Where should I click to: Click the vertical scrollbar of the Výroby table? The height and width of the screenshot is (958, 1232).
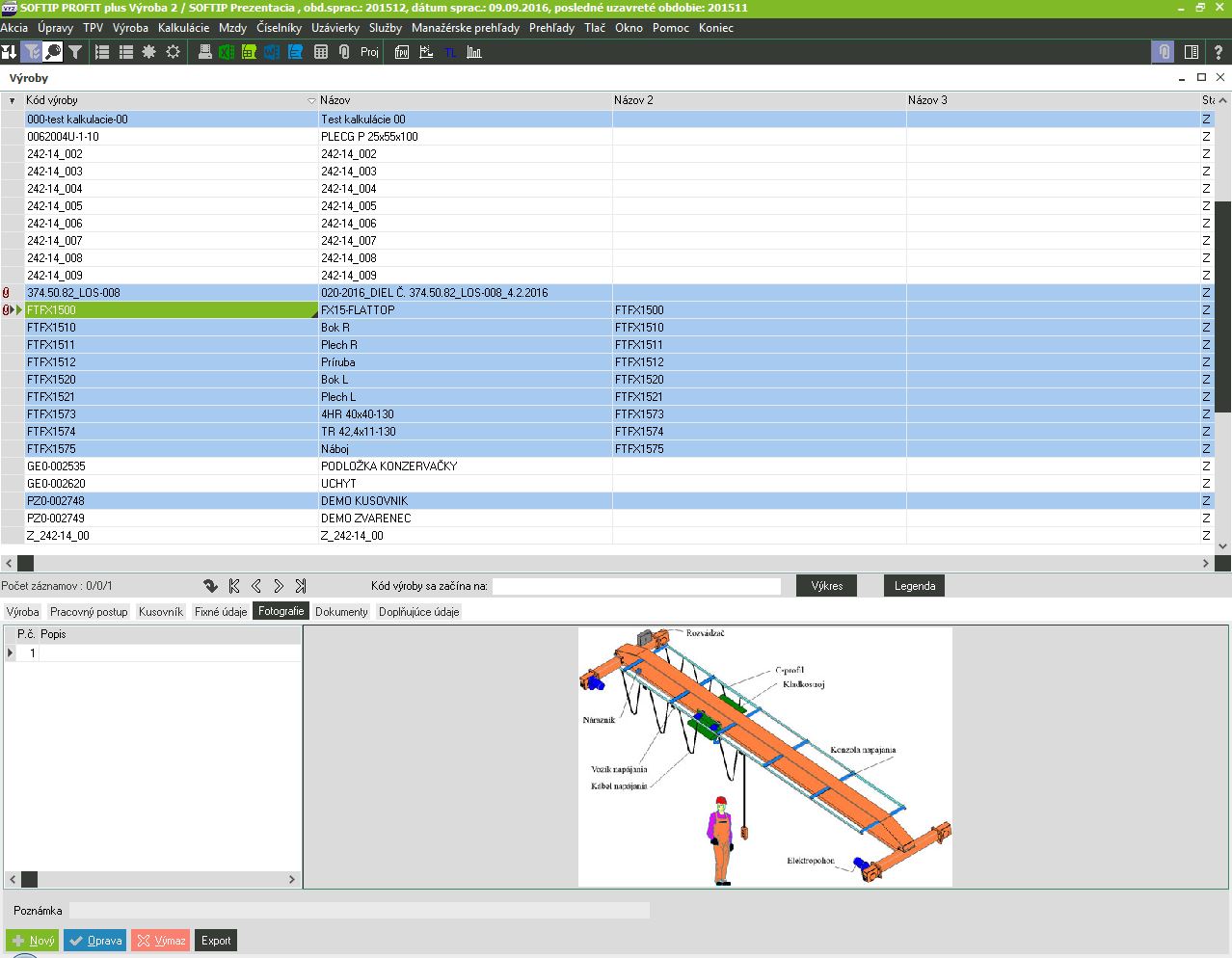point(1223,308)
